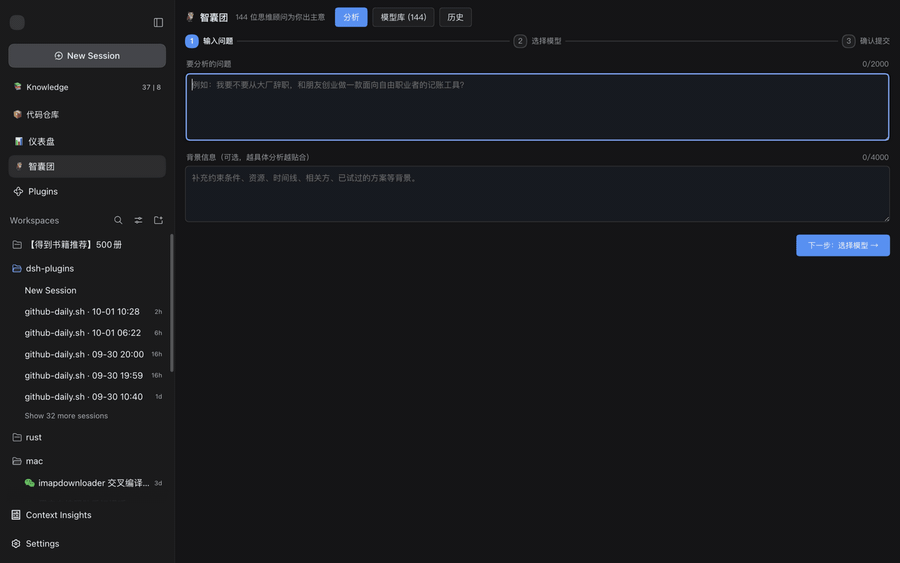This screenshot has height=563, width=900.
Task: Switch to the 模型库 (144) tab
Action: [404, 17]
